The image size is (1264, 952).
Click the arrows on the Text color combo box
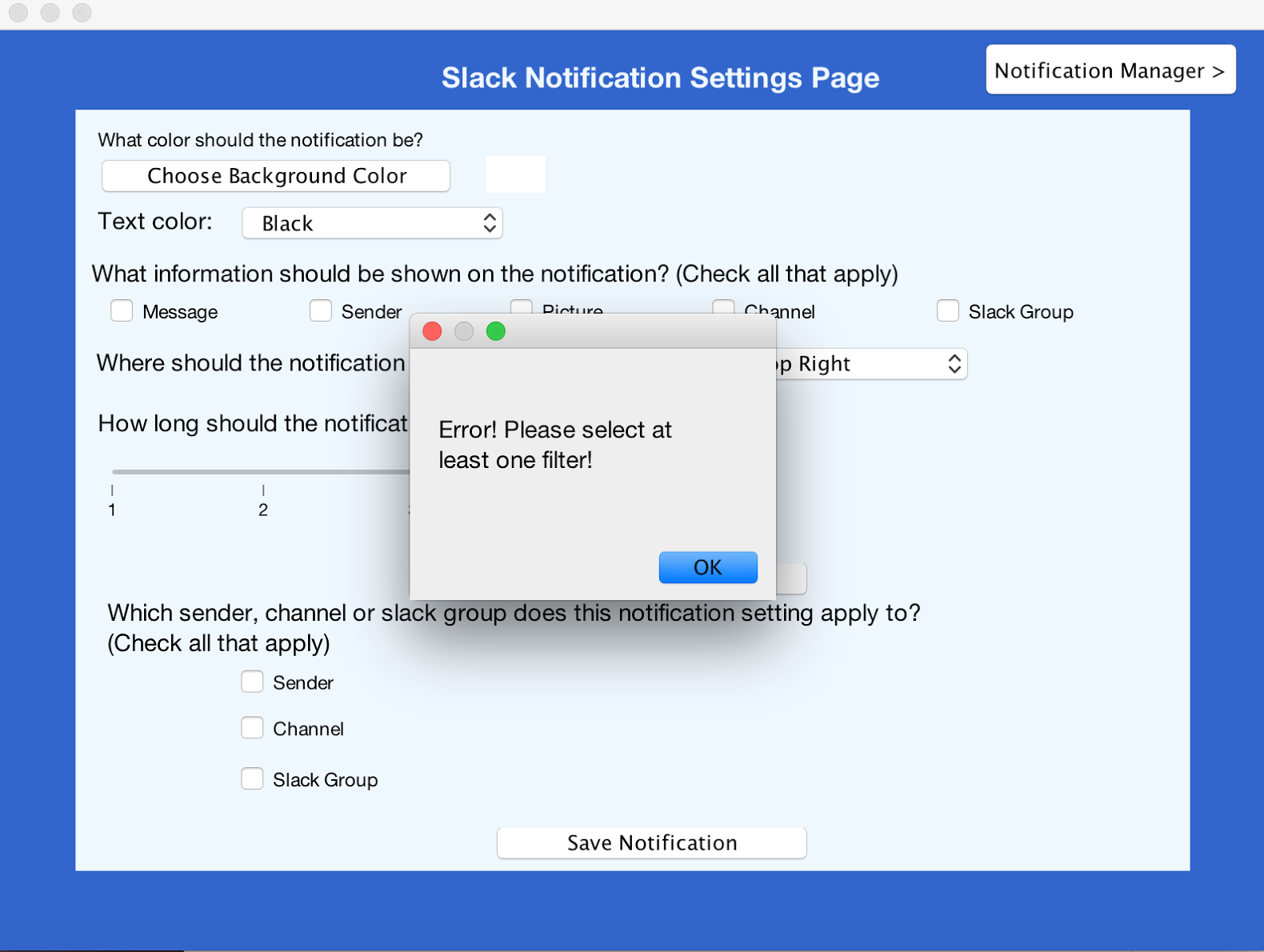[490, 223]
